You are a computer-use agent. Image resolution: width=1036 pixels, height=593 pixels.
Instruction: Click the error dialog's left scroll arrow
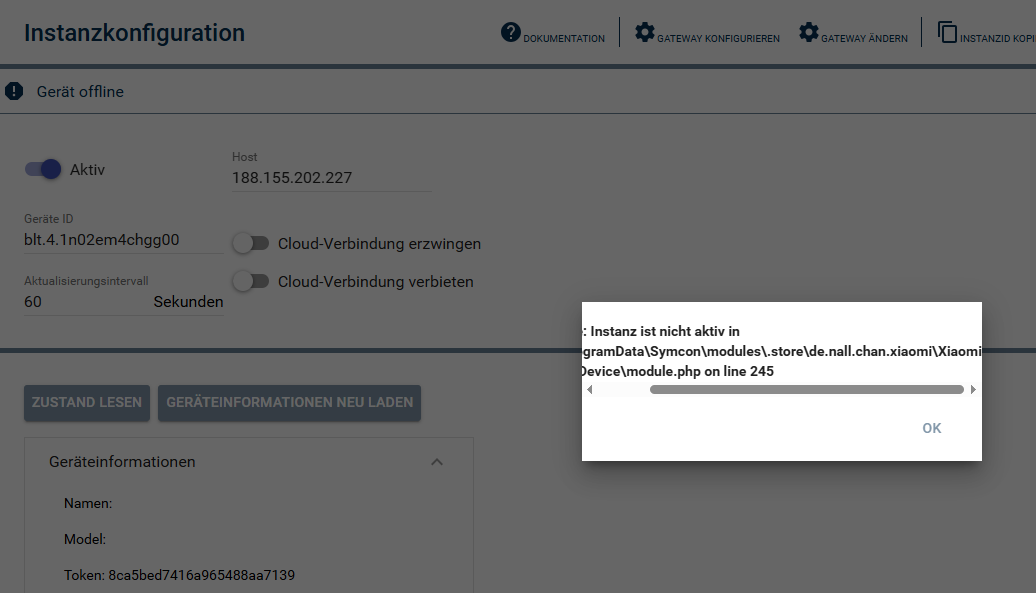(589, 390)
